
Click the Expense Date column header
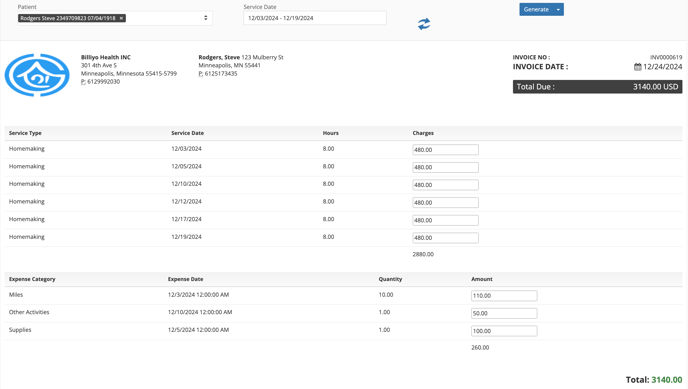[185, 279]
